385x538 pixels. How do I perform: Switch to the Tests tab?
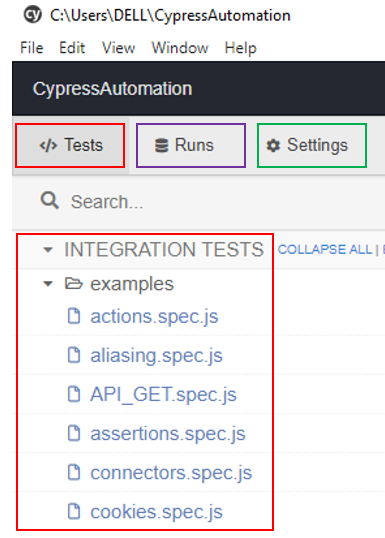coord(70,145)
